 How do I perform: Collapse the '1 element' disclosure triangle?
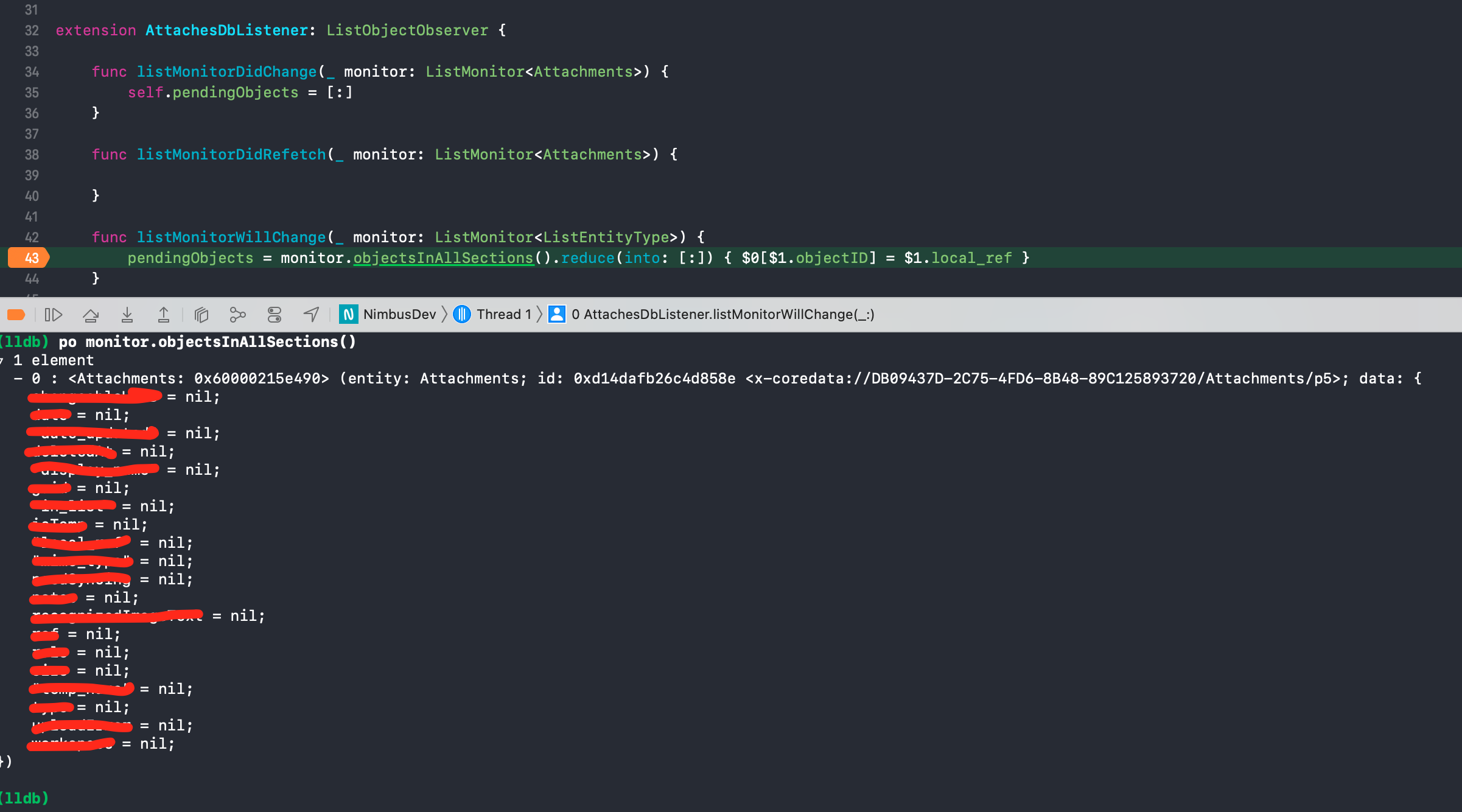(2, 360)
